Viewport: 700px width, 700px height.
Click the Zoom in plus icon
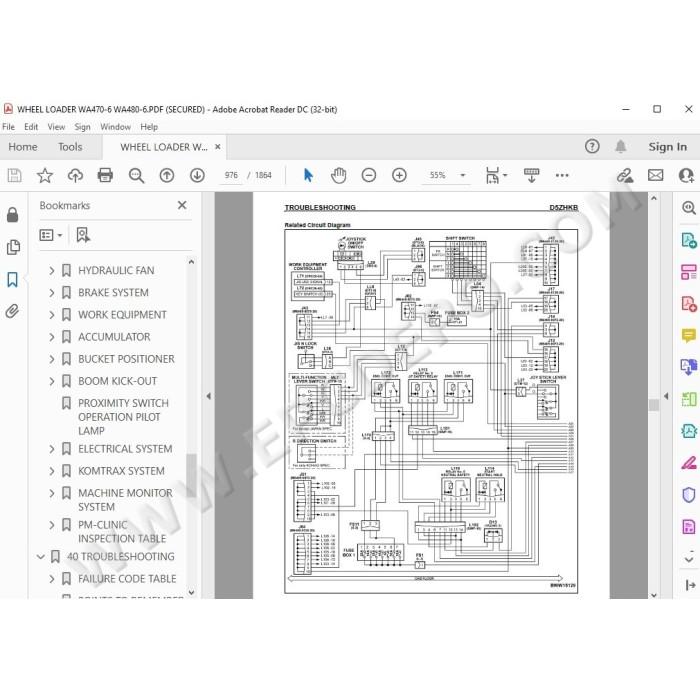click(x=399, y=175)
